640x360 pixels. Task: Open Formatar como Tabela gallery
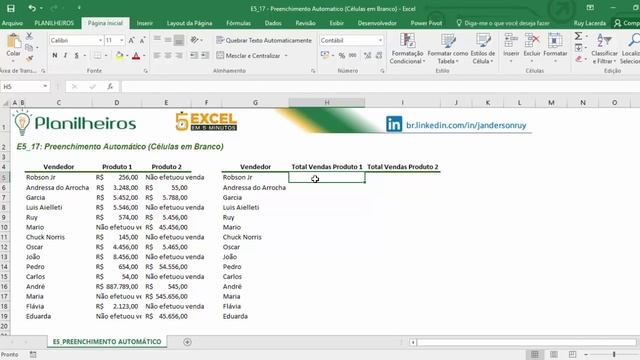(448, 49)
